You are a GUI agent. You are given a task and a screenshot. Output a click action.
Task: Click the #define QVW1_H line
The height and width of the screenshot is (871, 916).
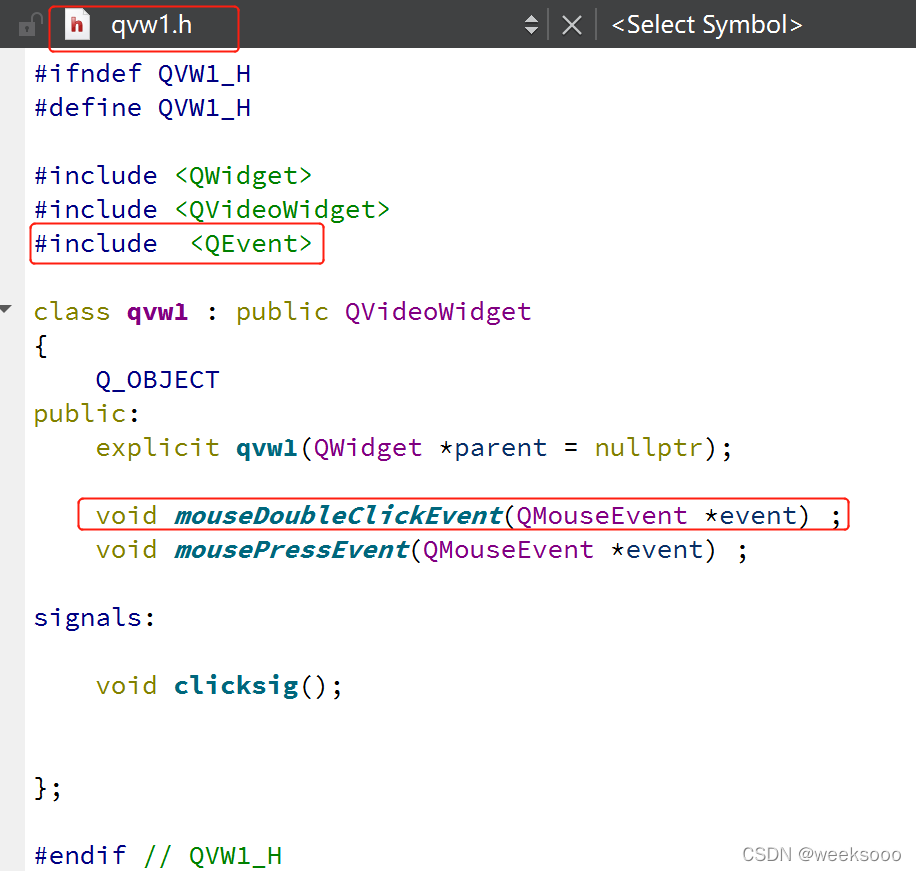click(x=142, y=108)
